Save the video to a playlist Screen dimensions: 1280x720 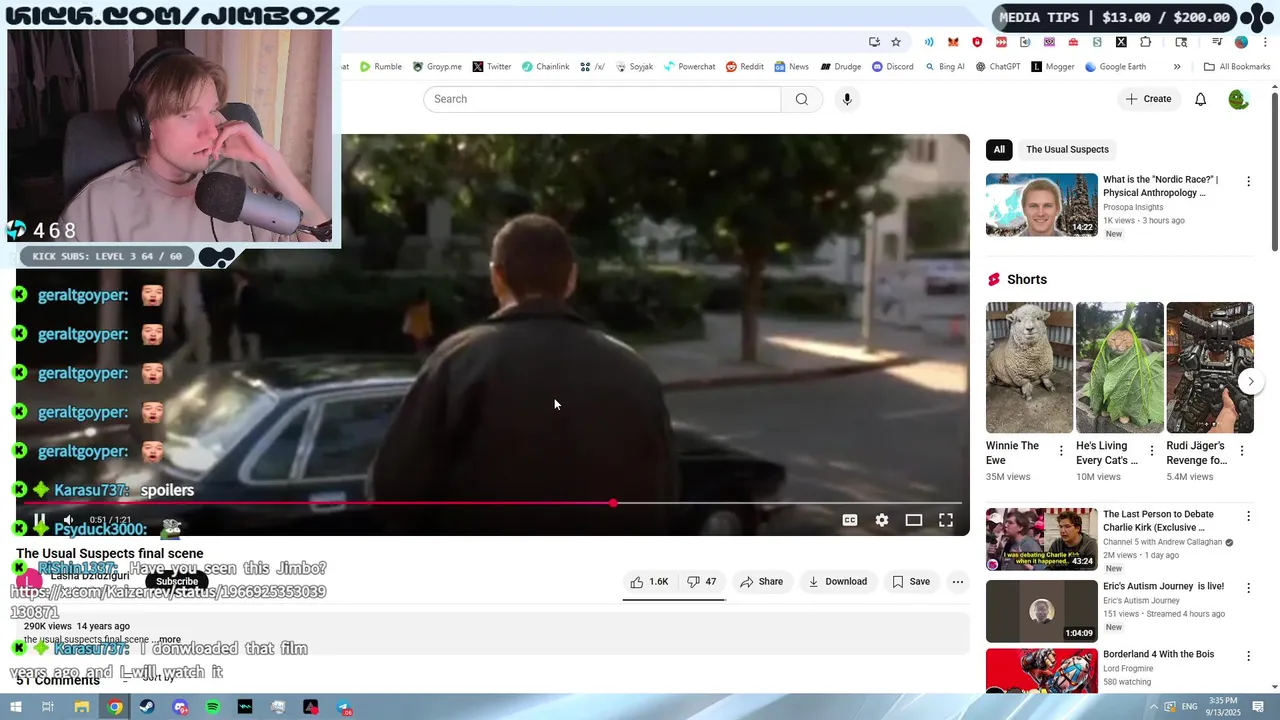tap(911, 582)
